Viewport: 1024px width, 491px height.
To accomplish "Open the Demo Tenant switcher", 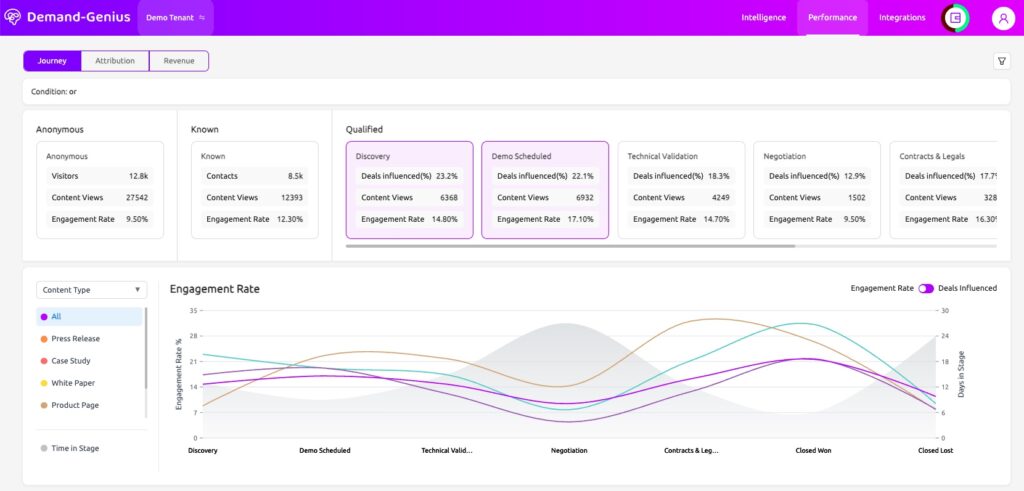I will [x=170, y=18].
